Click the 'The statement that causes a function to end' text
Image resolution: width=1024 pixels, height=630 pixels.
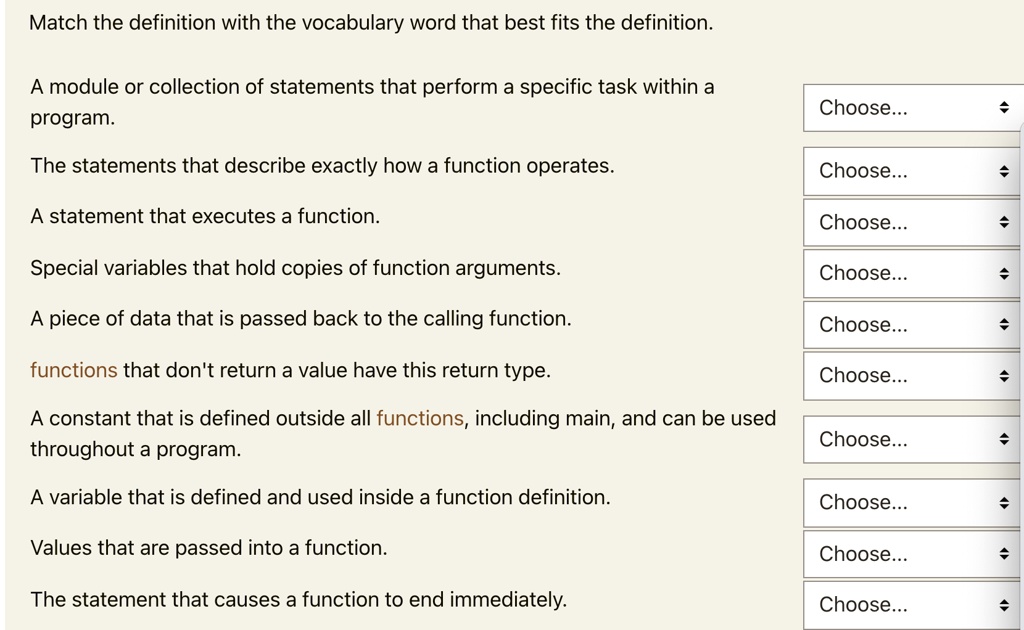298,600
